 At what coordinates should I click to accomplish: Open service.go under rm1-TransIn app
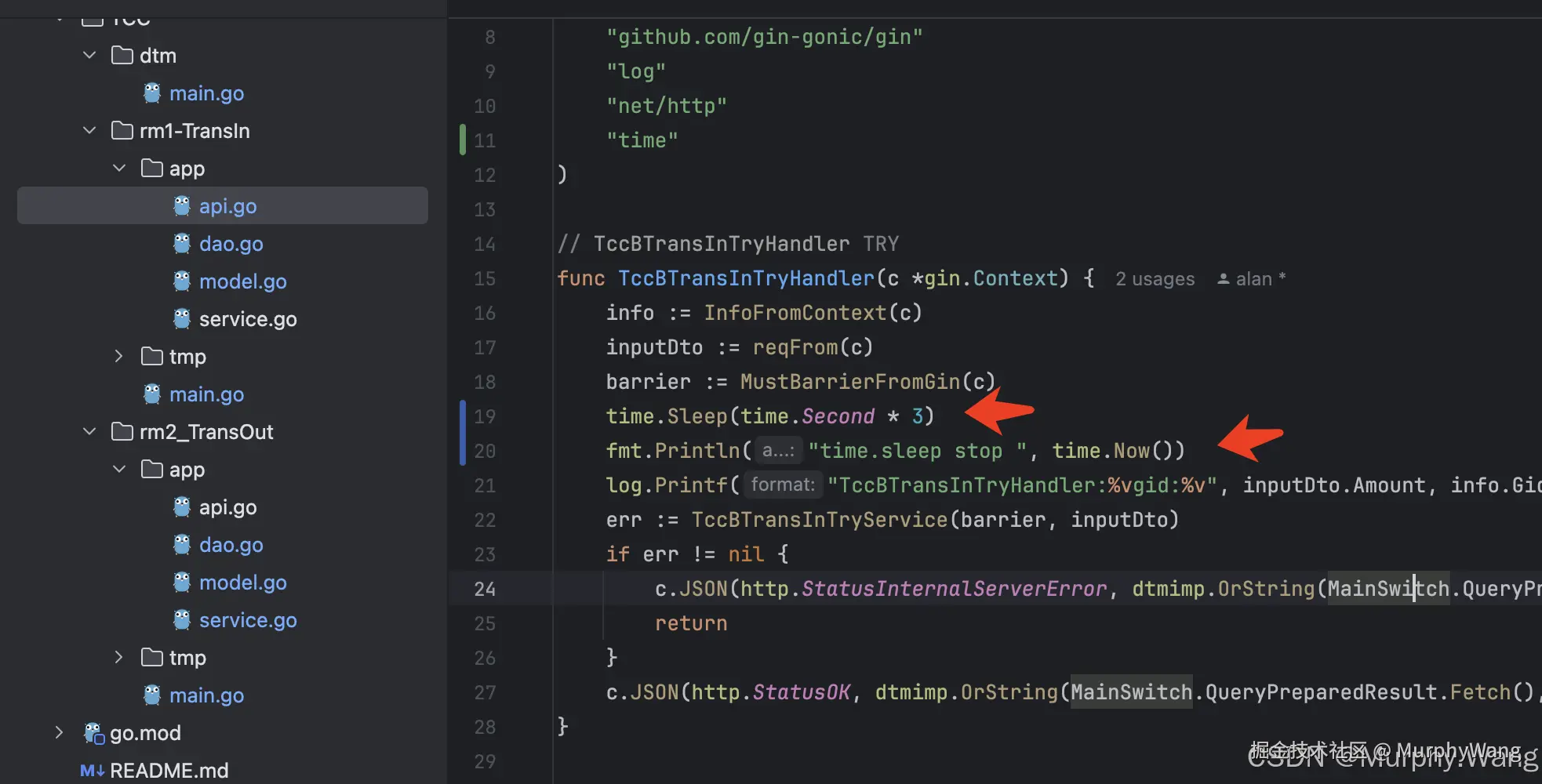tap(248, 319)
